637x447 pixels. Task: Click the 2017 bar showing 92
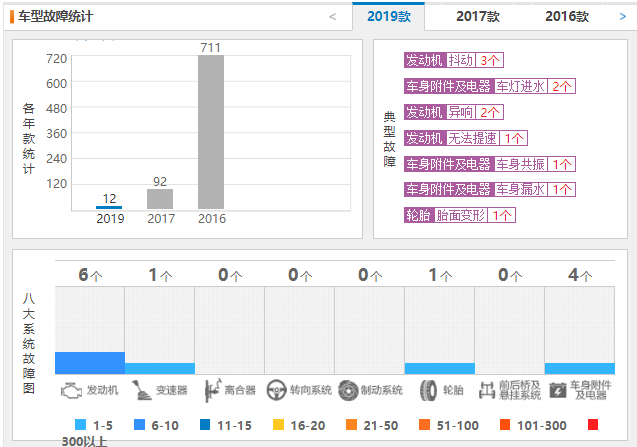(x=160, y=199)
